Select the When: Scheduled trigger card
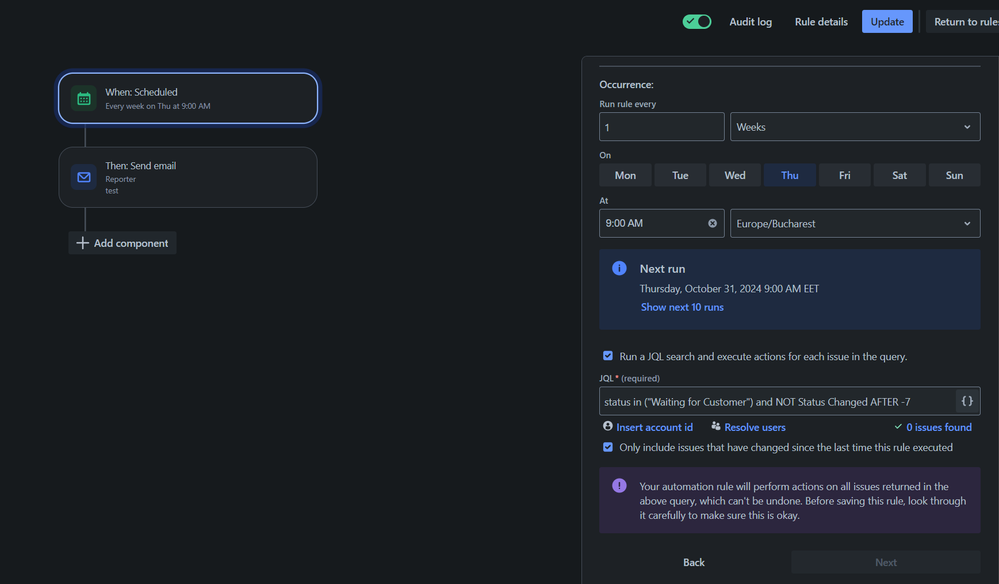 (x=188, y=99)
